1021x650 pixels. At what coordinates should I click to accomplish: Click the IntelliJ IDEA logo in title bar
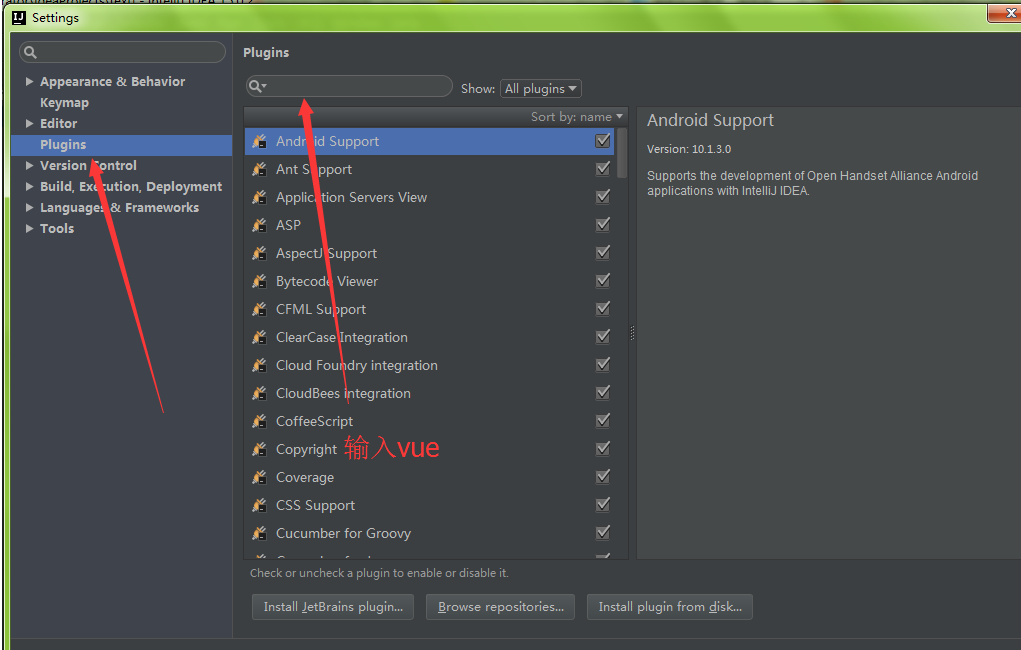point(19,18)
